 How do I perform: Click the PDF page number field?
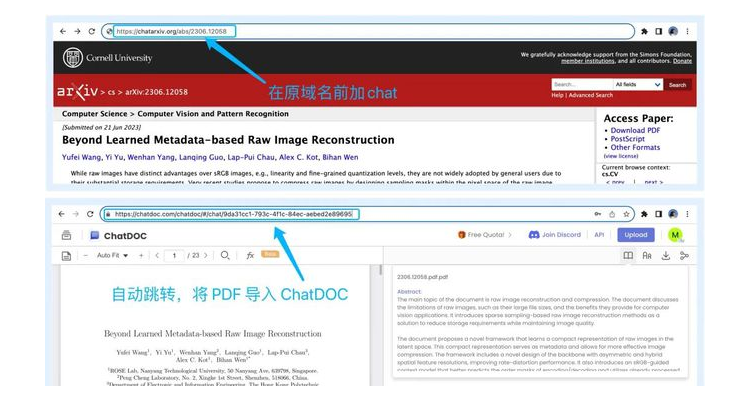(174, 256)
